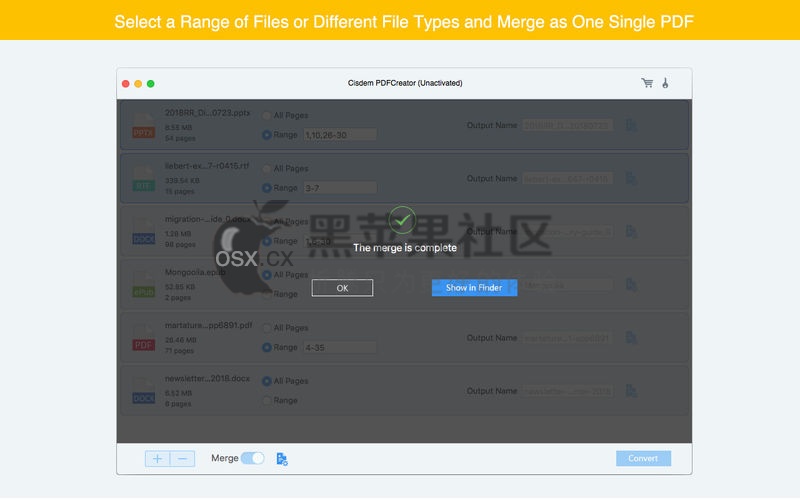Select All Pages for liebert rtf file
Screen dimensions: 800x500
pos(266,169)
